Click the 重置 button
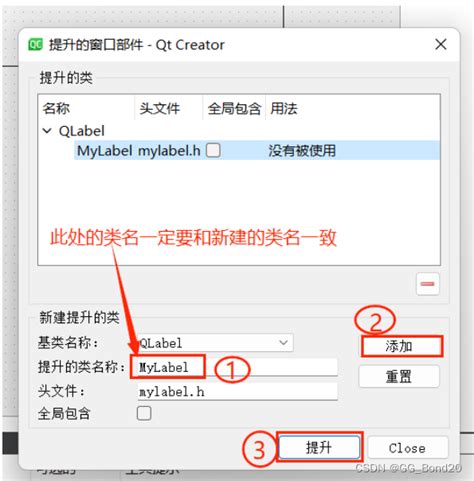Viewport: 474px width, 481px height. [x=399, y=376]
